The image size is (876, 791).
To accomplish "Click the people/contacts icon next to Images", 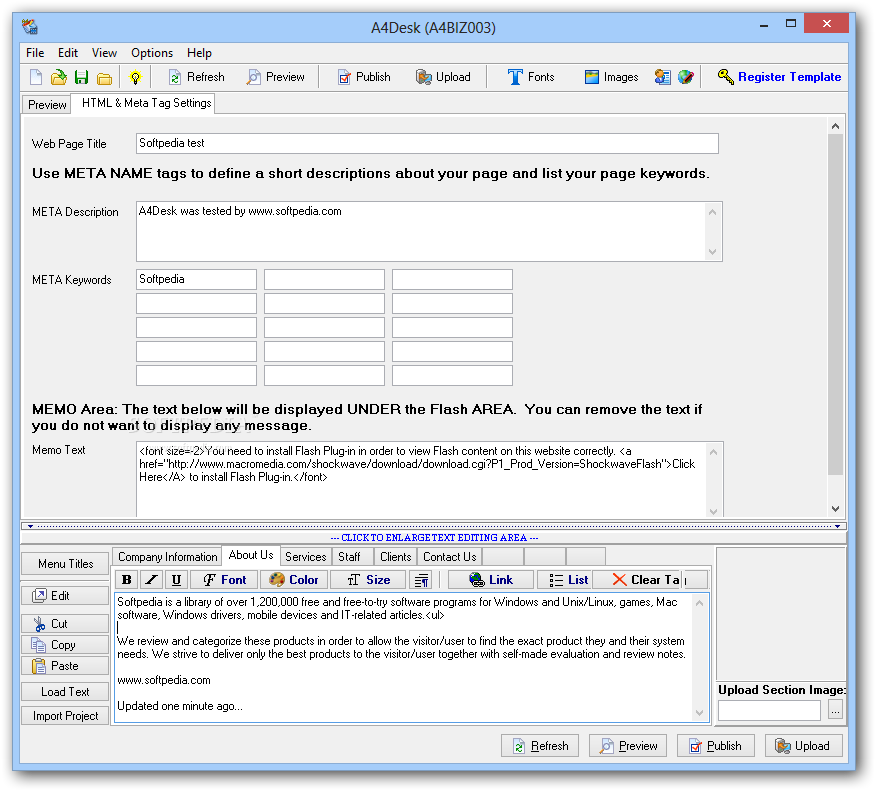I will coord(663,77).
